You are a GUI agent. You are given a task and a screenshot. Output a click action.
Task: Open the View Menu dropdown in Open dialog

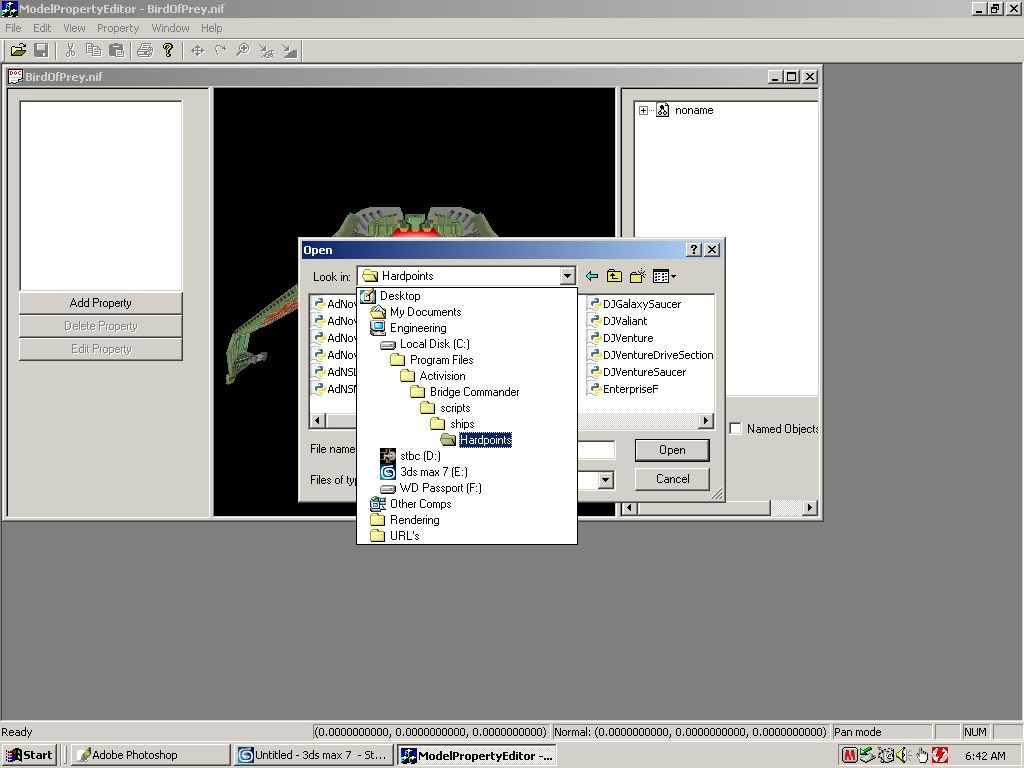tap(664, 276)
